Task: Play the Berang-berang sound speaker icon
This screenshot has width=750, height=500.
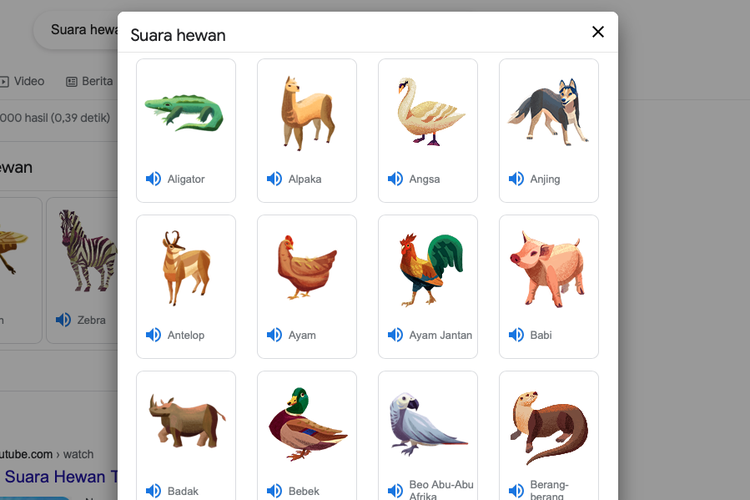Action: [516, 491]
